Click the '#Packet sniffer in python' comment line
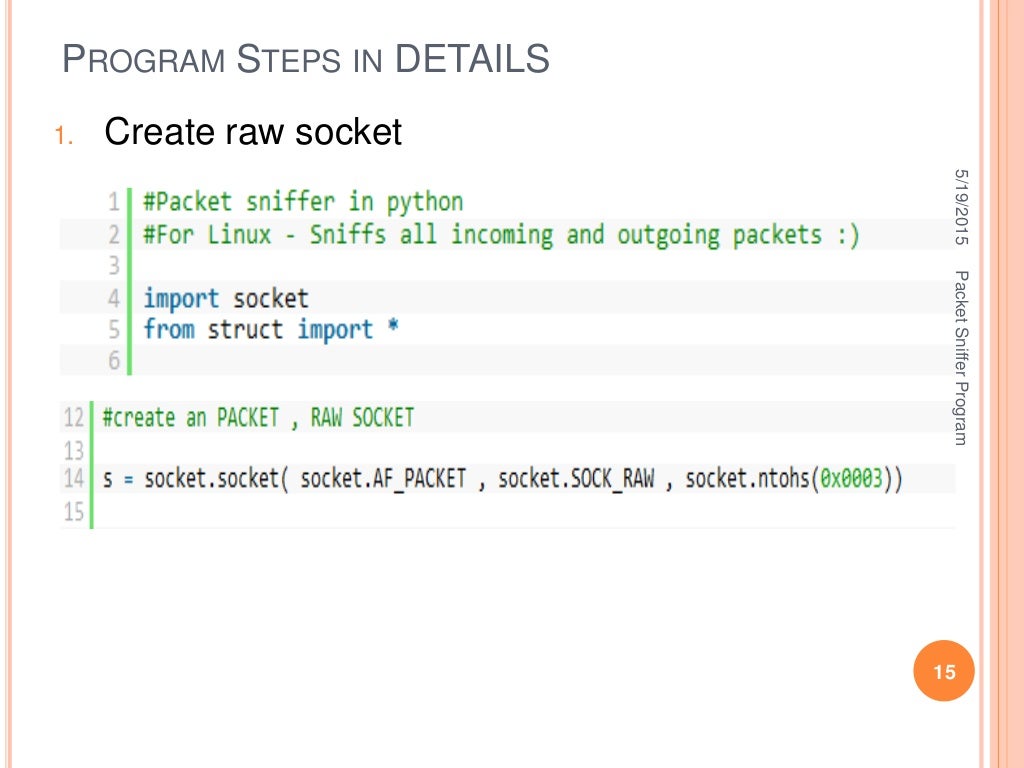This screenshot has height=768, width=1024. [303, 203]
